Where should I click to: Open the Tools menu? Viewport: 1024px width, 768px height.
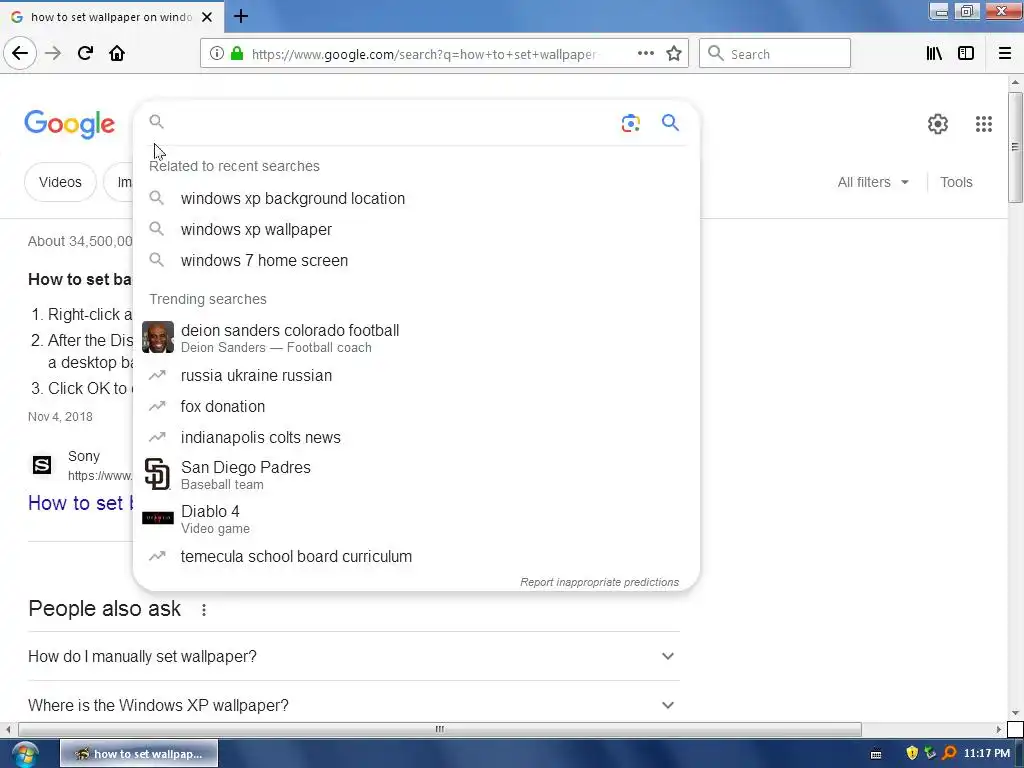(956, 182)
